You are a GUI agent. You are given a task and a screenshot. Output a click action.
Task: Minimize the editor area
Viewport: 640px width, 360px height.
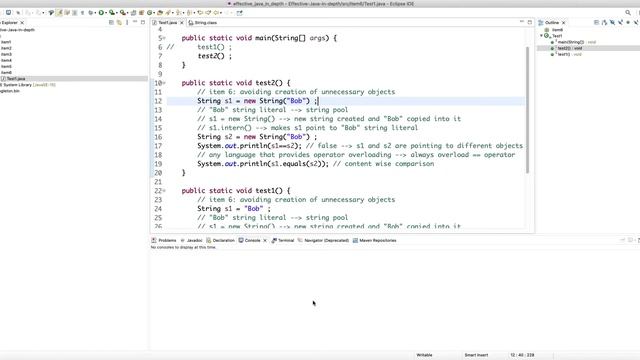[x=522, y=21]
